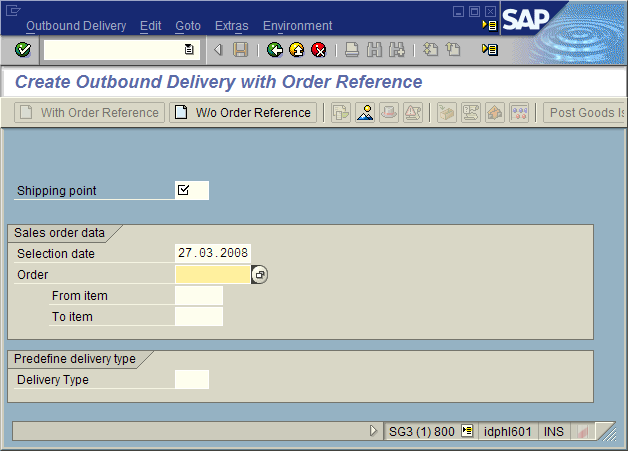
Task: Open Order field search help button
Action: (260, 274)
